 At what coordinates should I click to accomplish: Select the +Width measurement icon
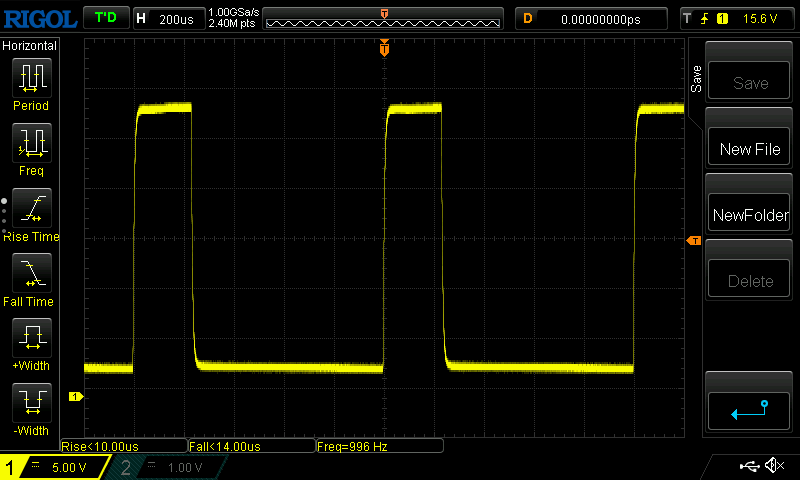[x=30, y=337]
